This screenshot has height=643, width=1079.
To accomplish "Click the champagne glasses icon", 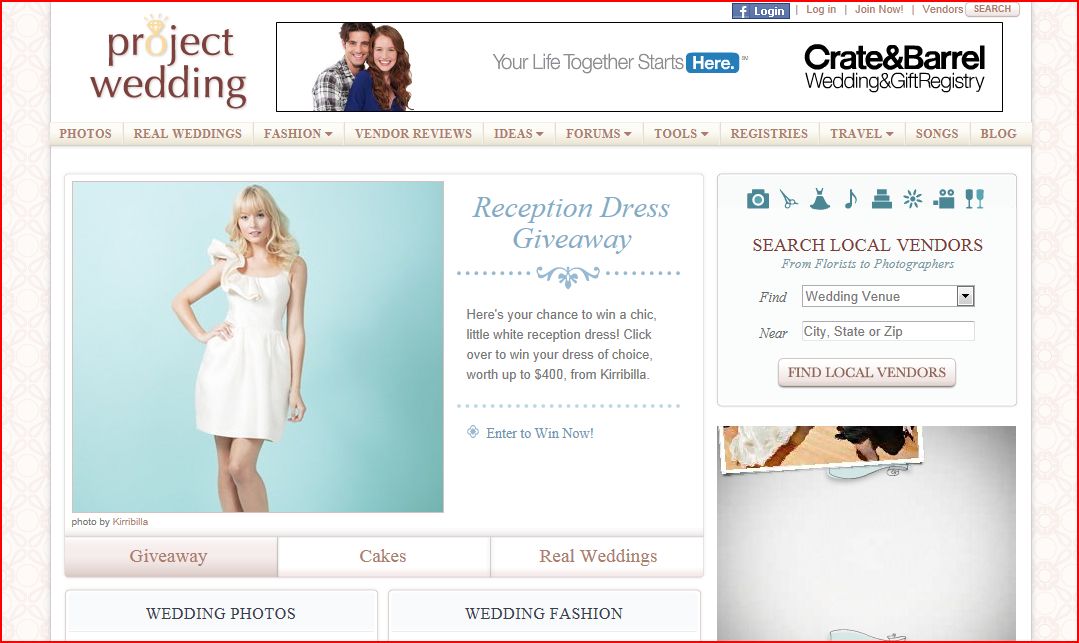I will [974, 199].
